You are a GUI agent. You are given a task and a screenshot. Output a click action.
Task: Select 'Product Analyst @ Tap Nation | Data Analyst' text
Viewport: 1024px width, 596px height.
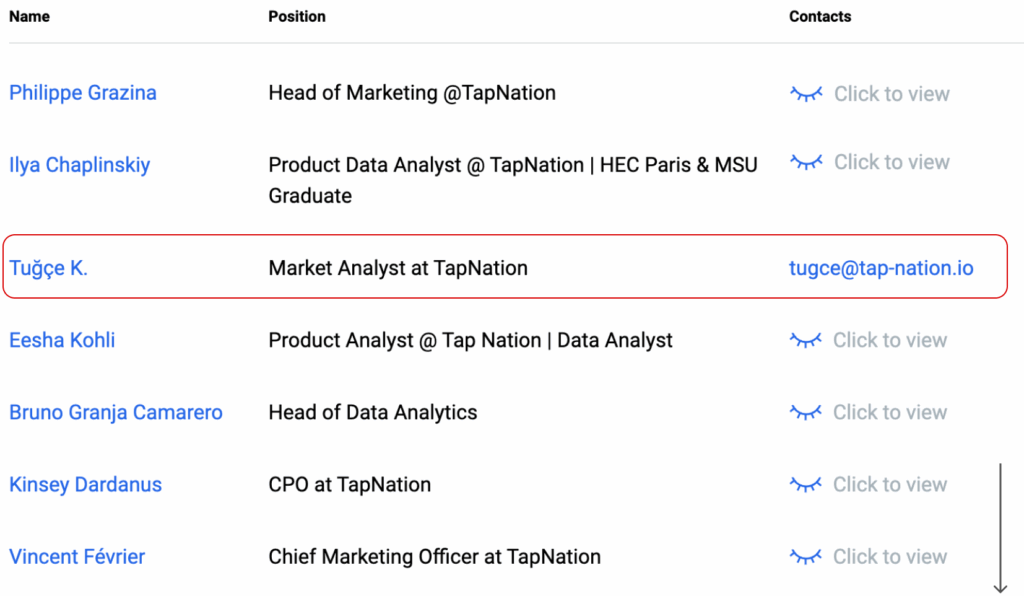point(470,340)
